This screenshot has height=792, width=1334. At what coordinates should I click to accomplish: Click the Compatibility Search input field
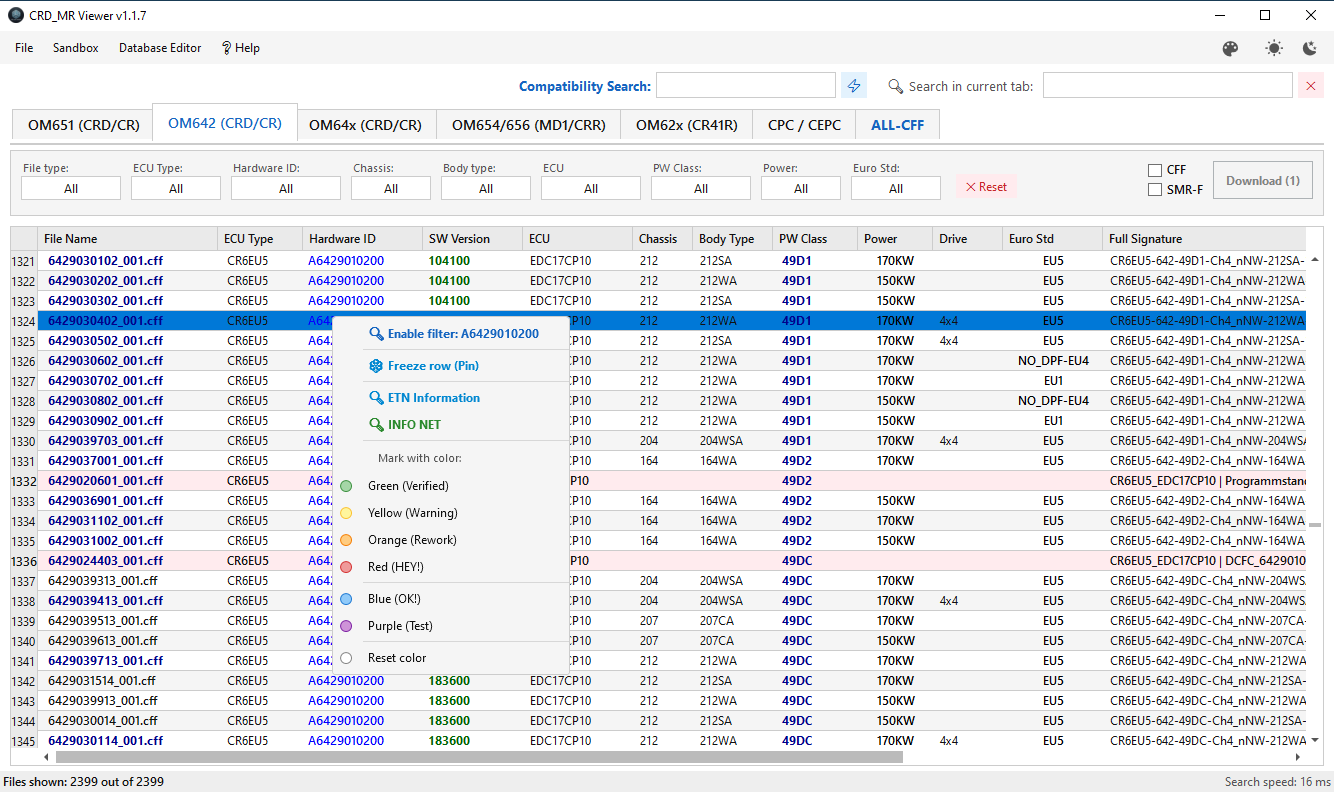(x=746, y=86)
